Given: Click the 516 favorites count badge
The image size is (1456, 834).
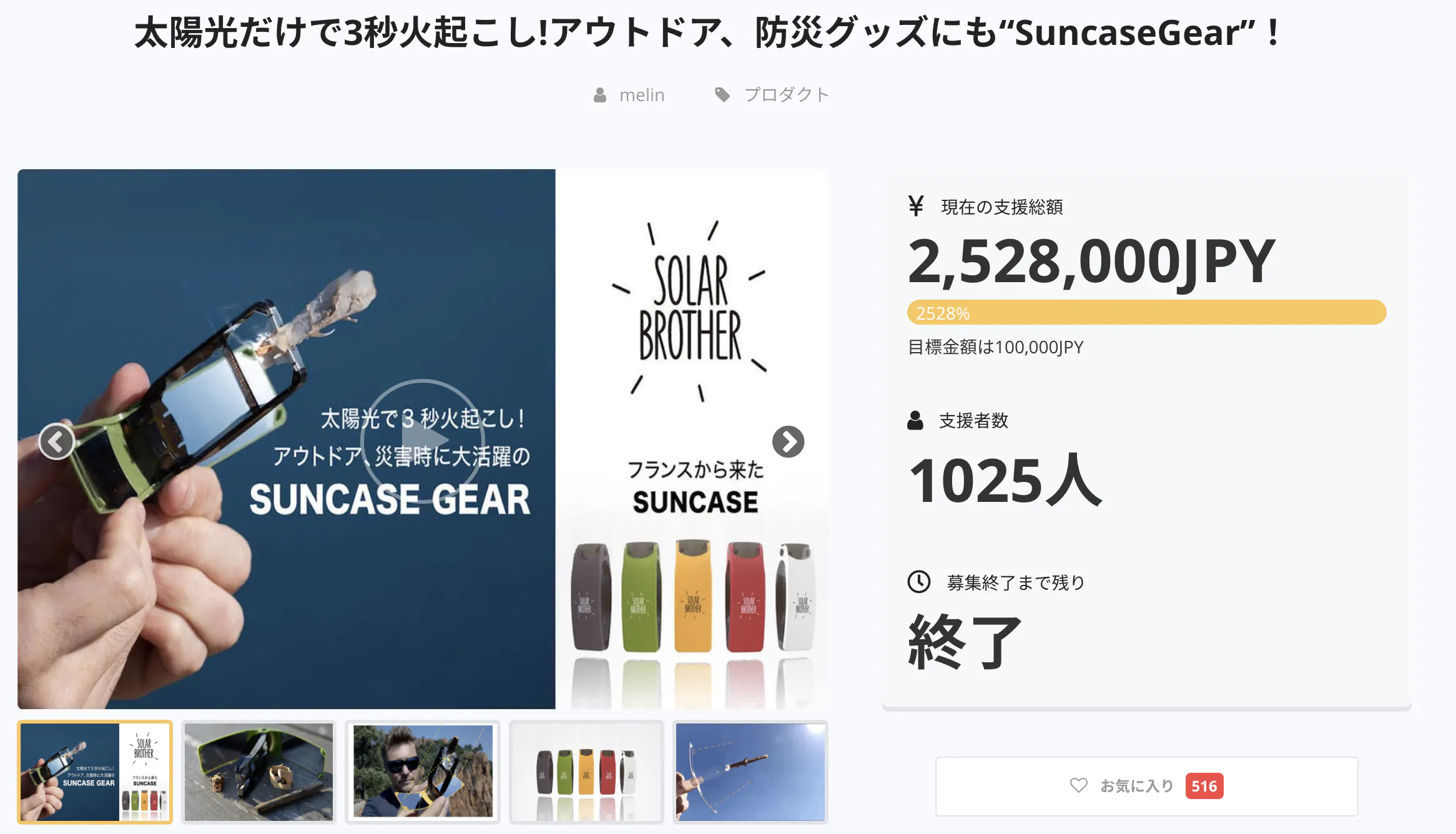Looking at the screenshot, I should point(1204,786).
